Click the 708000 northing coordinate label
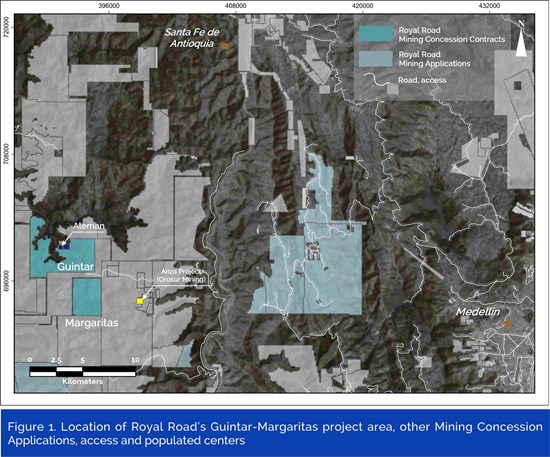The height and width of the screenshot is (457, 550). pyautogui.click(x=6, y=154)
